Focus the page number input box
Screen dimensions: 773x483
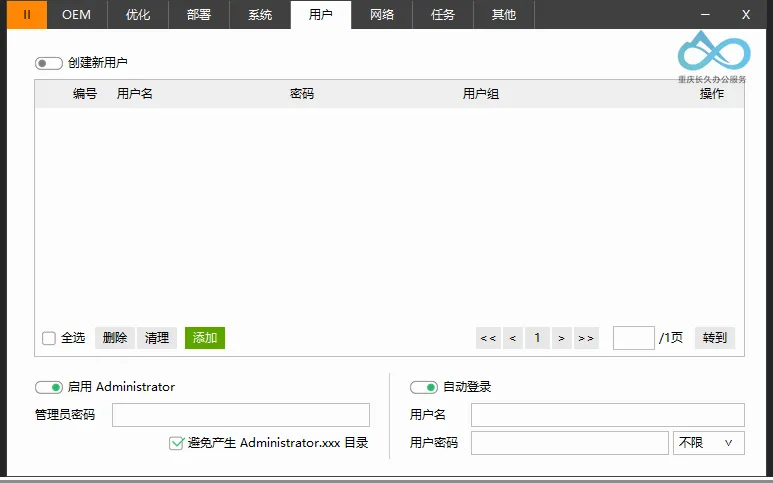click(634, 338)
